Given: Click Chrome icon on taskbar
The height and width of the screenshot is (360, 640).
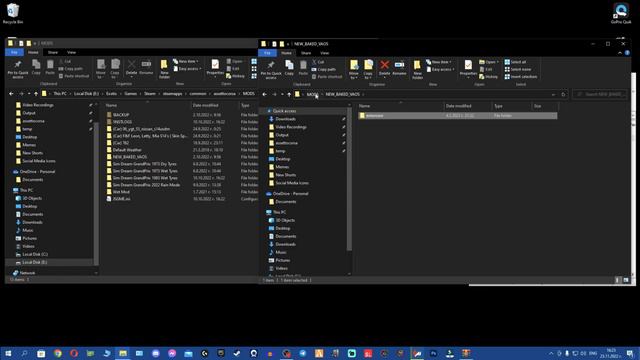Looking at the screenshot, I should [x=58, y=353].
